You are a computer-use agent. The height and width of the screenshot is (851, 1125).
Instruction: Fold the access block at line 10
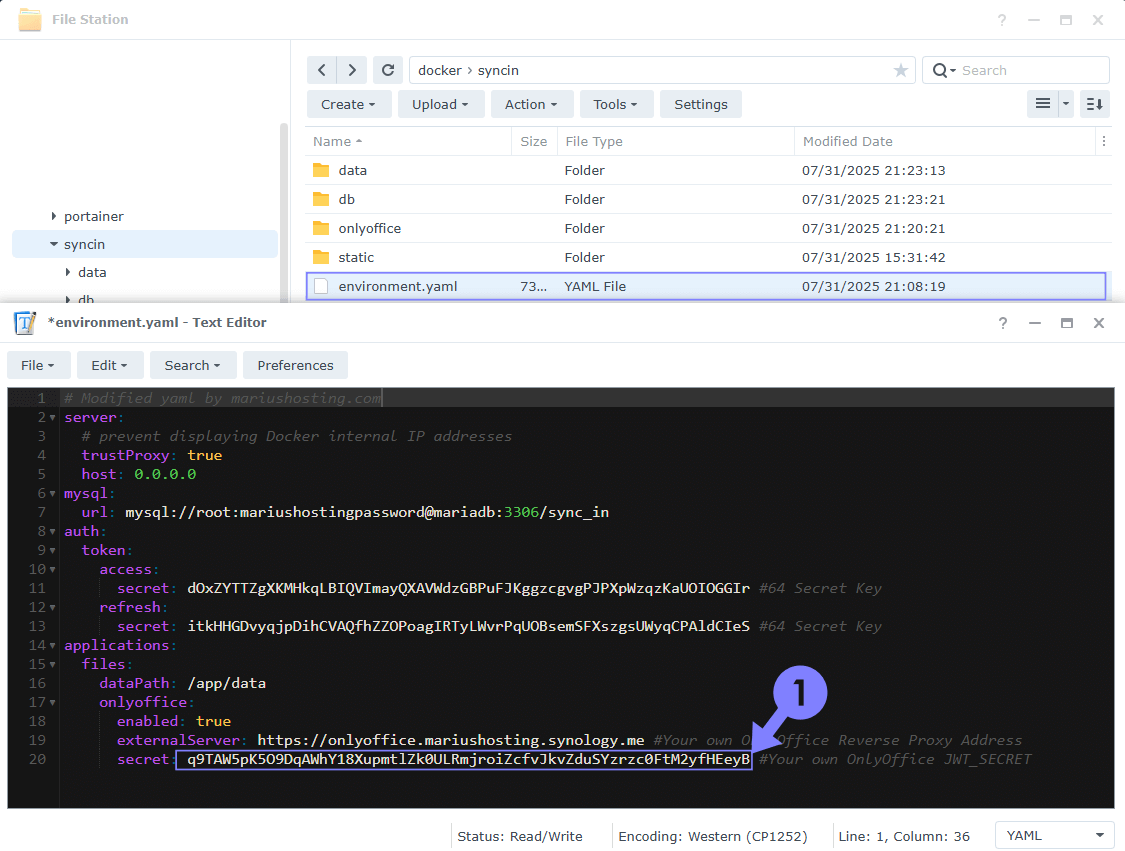point(52,570)
